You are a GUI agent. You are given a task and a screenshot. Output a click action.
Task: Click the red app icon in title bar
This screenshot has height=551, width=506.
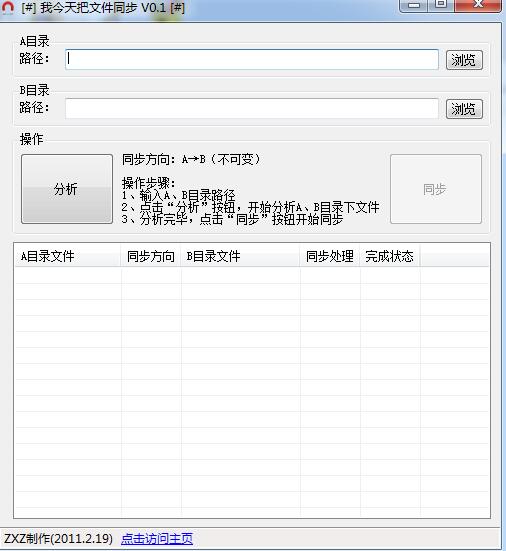[x=8, y=7]
